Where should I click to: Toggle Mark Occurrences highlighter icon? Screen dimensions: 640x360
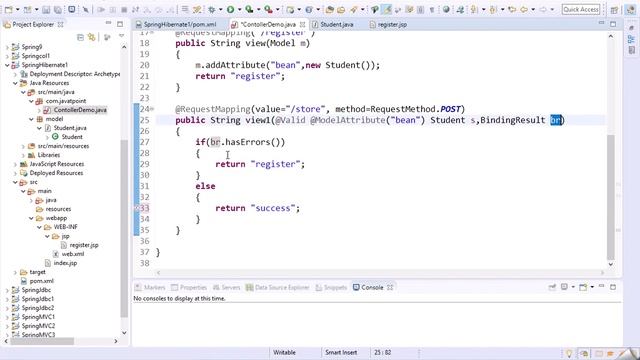(x=387, y=9)
